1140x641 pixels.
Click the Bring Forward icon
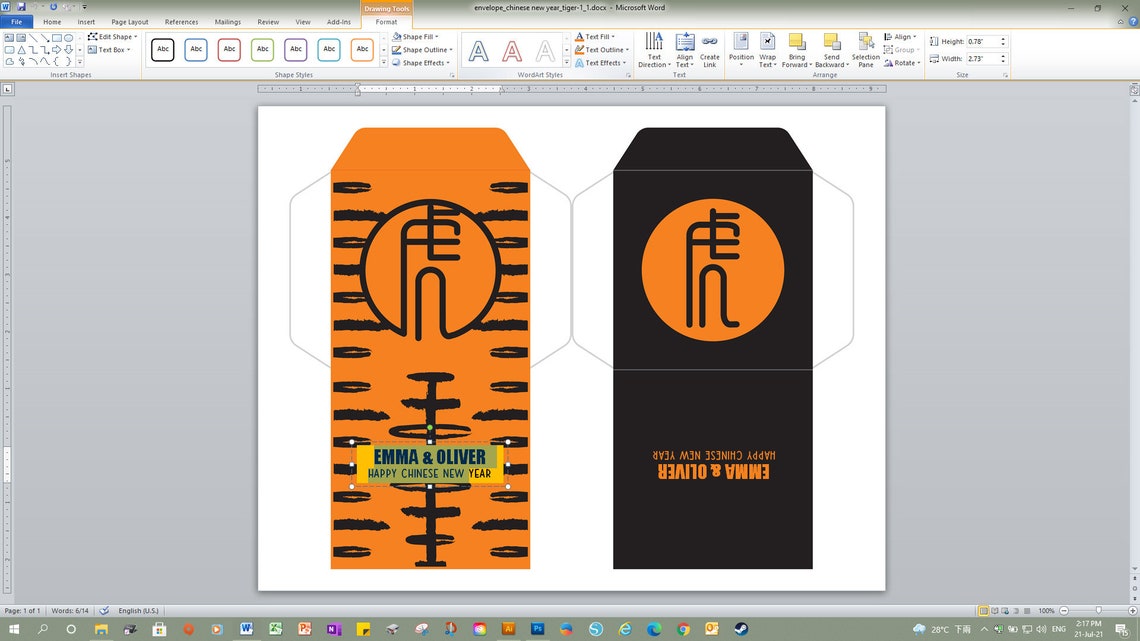tap(797, 49)
